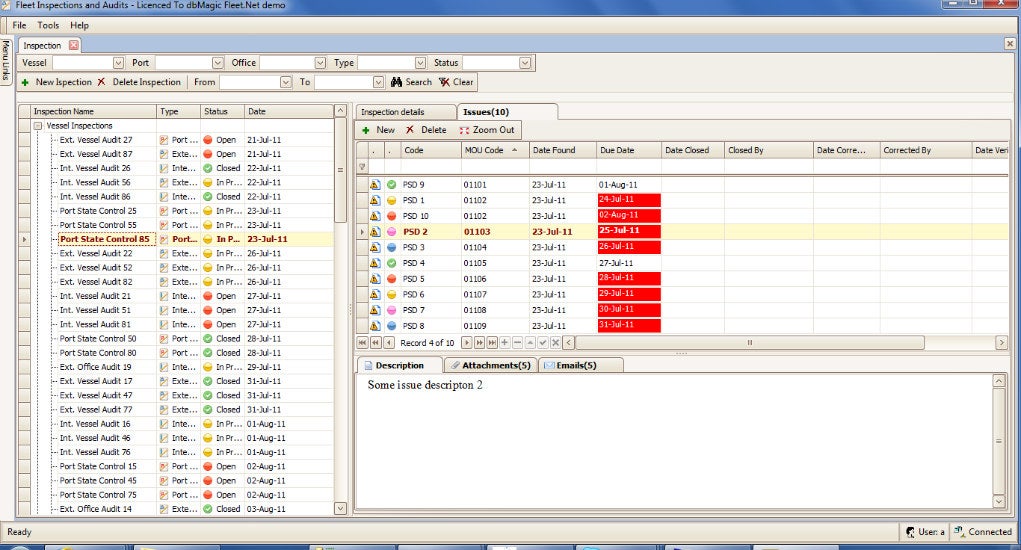Click the green status icon of PSD 4

point(392,263)
